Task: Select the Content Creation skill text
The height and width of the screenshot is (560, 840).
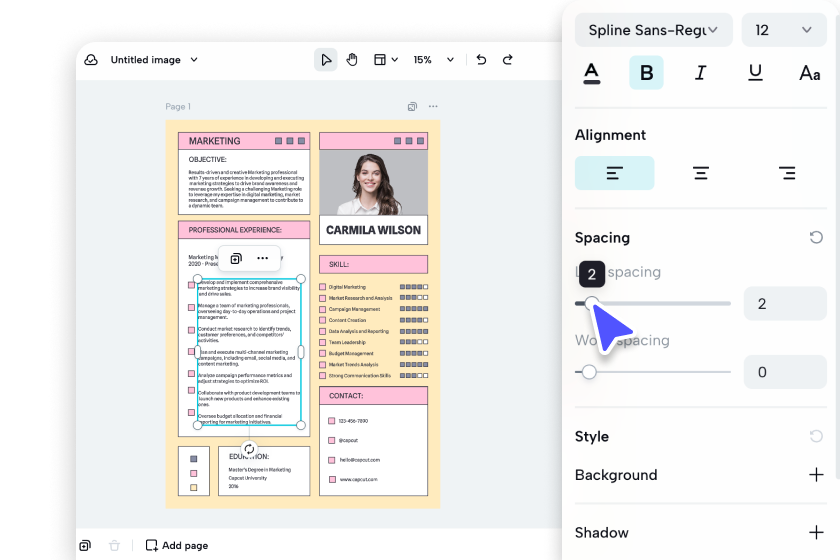Action: pyautogui.click(x=347, y=320)
